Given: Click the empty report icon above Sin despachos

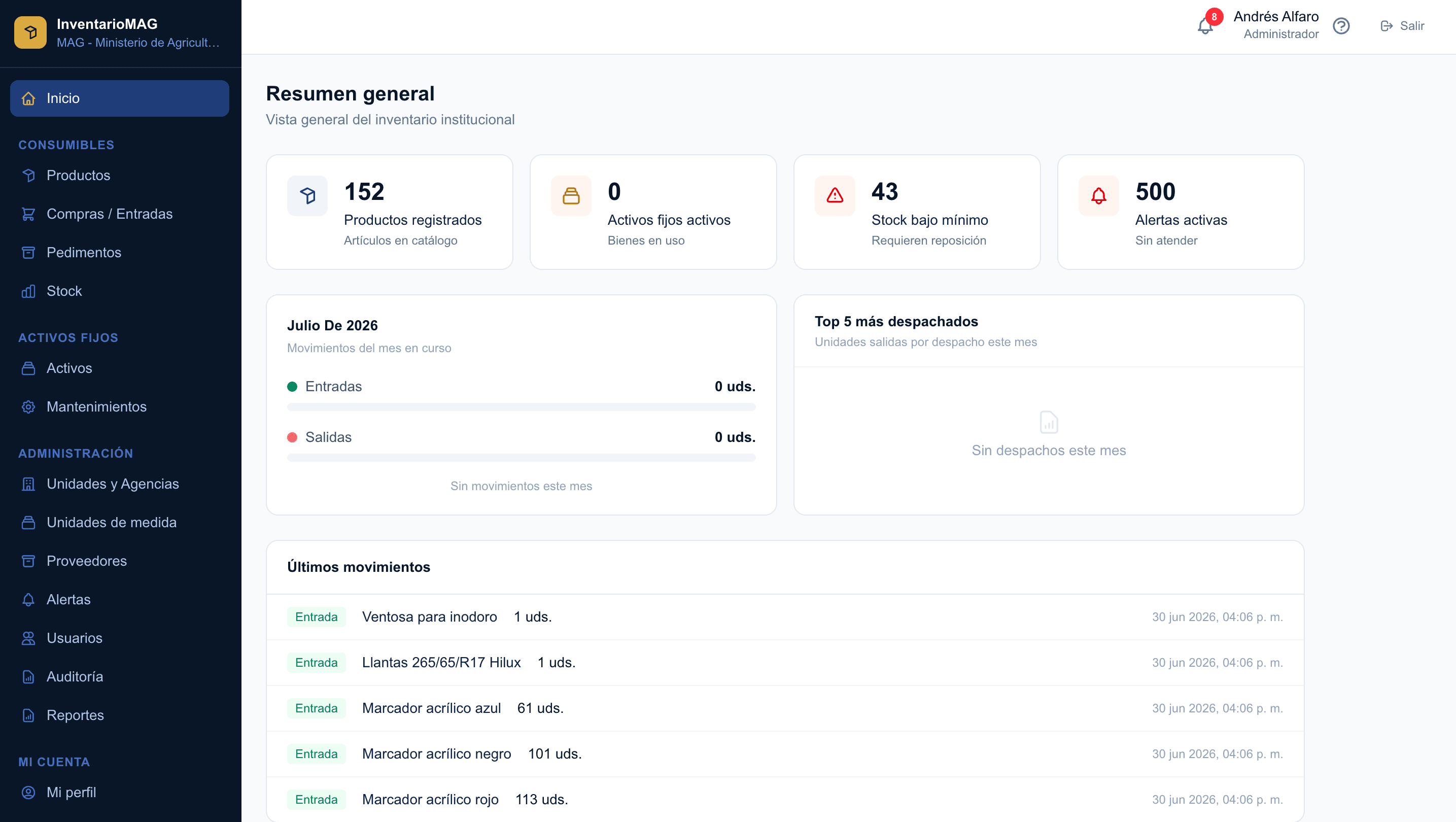Looking at the screenshot, I should [x=1049, y=422].
